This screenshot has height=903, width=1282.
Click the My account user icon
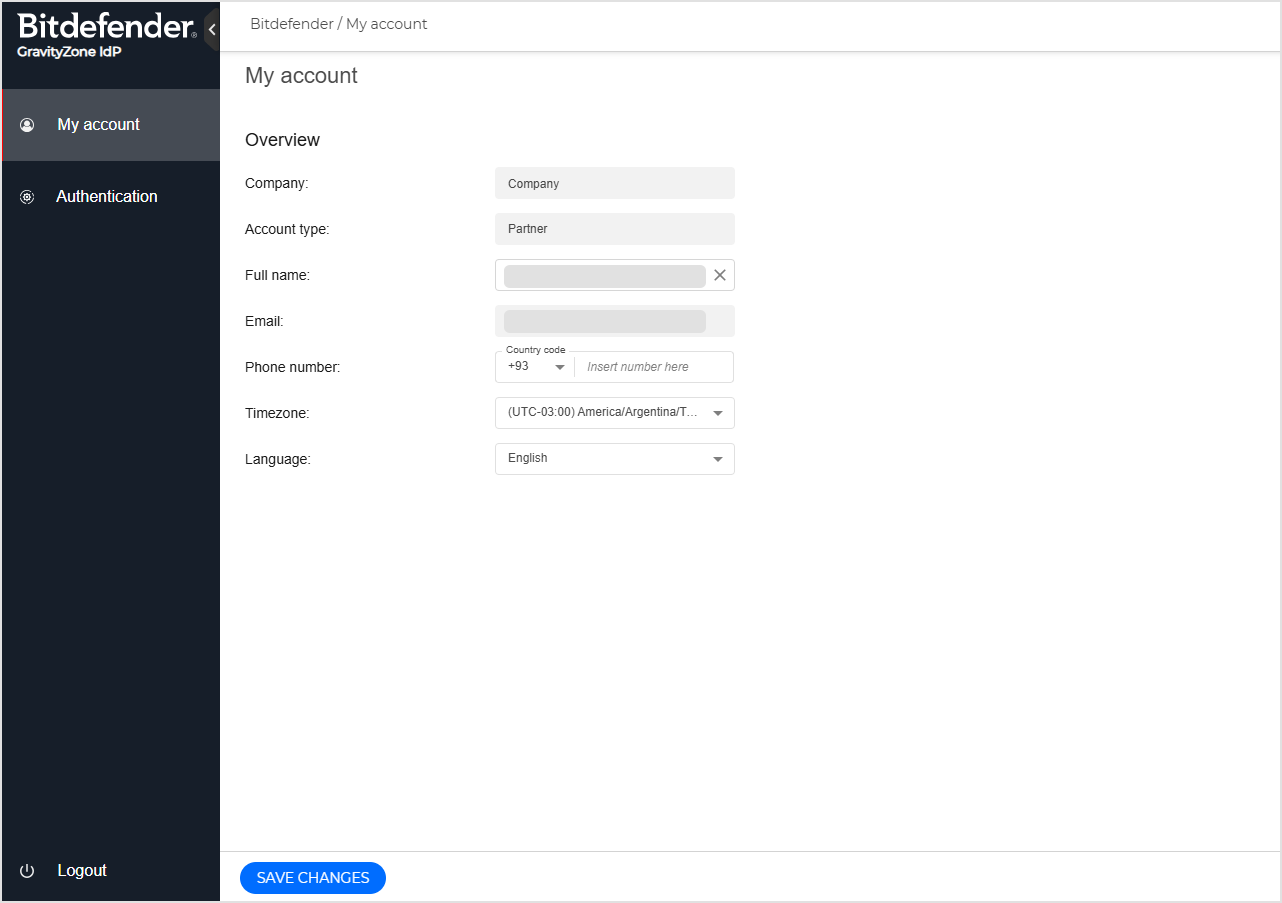[27, 125]
